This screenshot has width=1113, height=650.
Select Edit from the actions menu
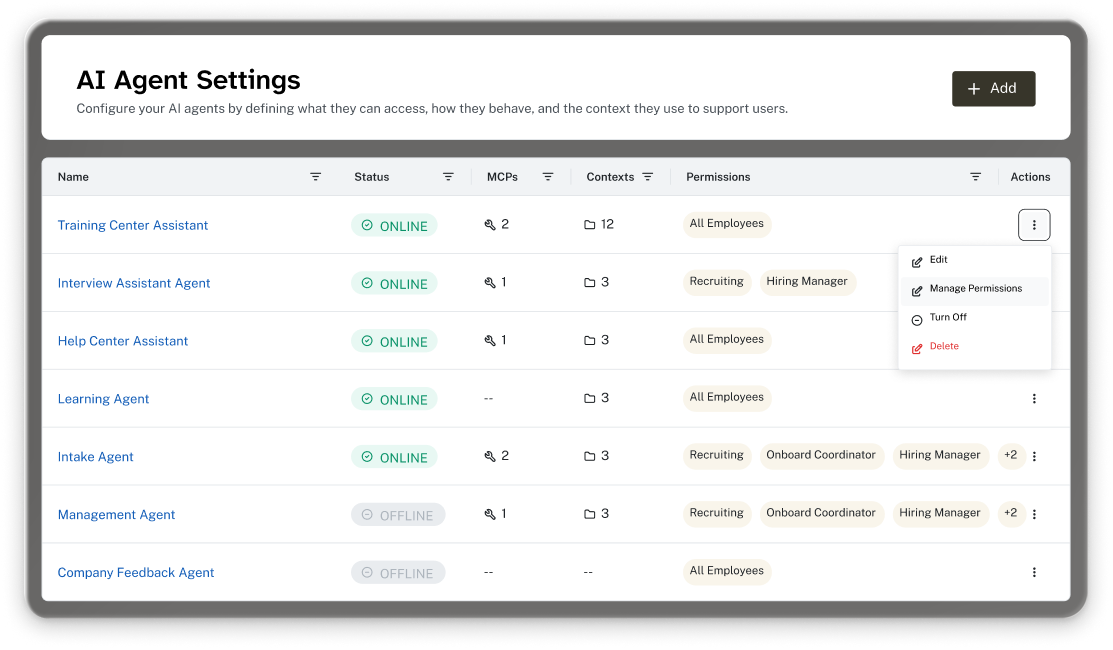(x=938, y=261)
